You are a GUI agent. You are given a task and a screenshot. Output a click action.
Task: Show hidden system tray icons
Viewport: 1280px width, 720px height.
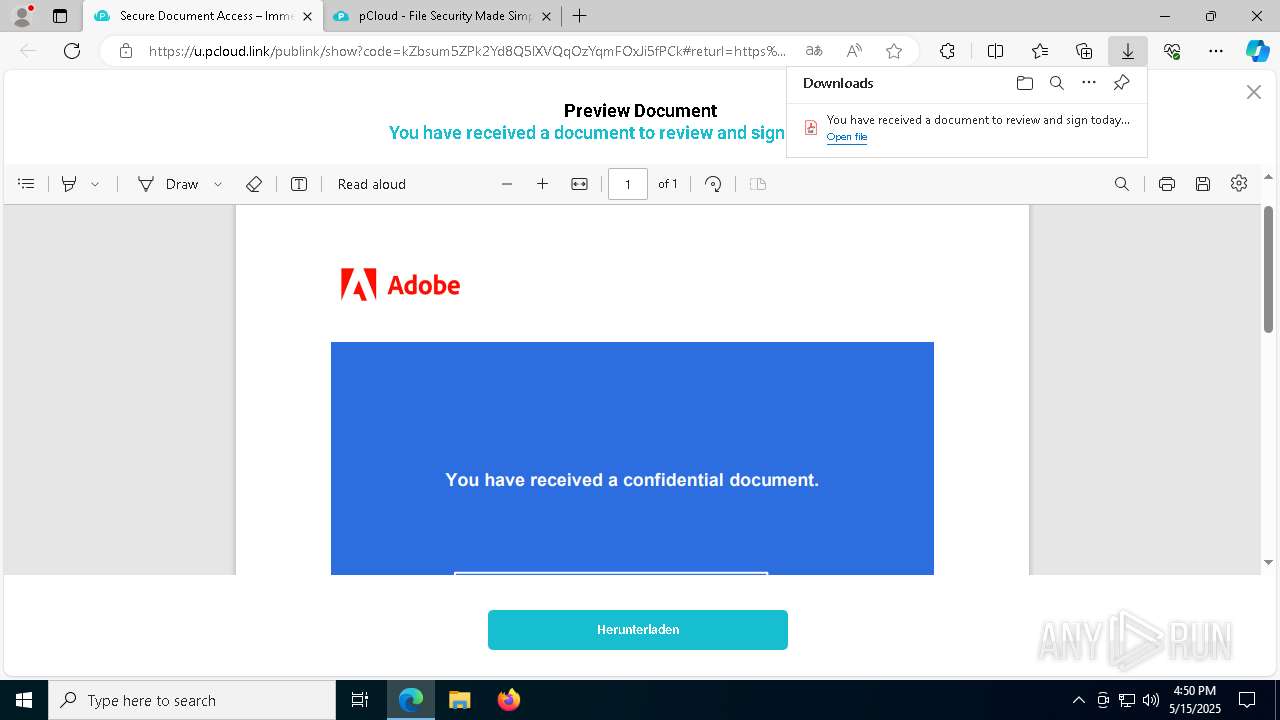coord(1078,700)
